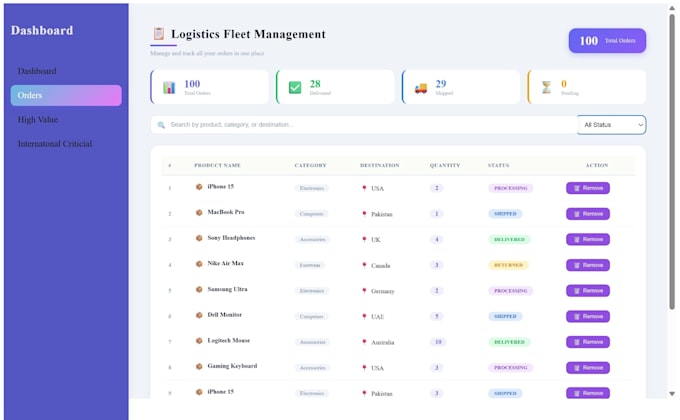Screen dimensions: 680x420
Task: Click quantity 10 on Logitech Mouse row
Action: point(438,342)
